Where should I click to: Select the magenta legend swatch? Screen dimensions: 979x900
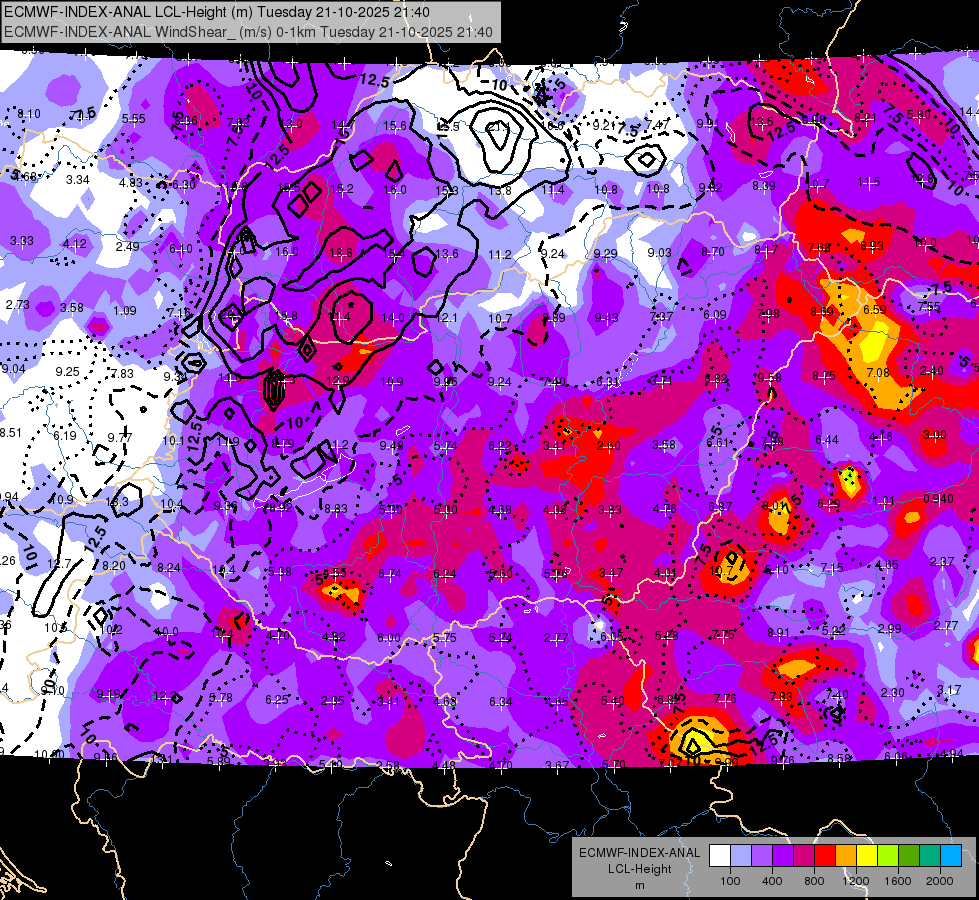pyautogui.click(x=804, y=856)
